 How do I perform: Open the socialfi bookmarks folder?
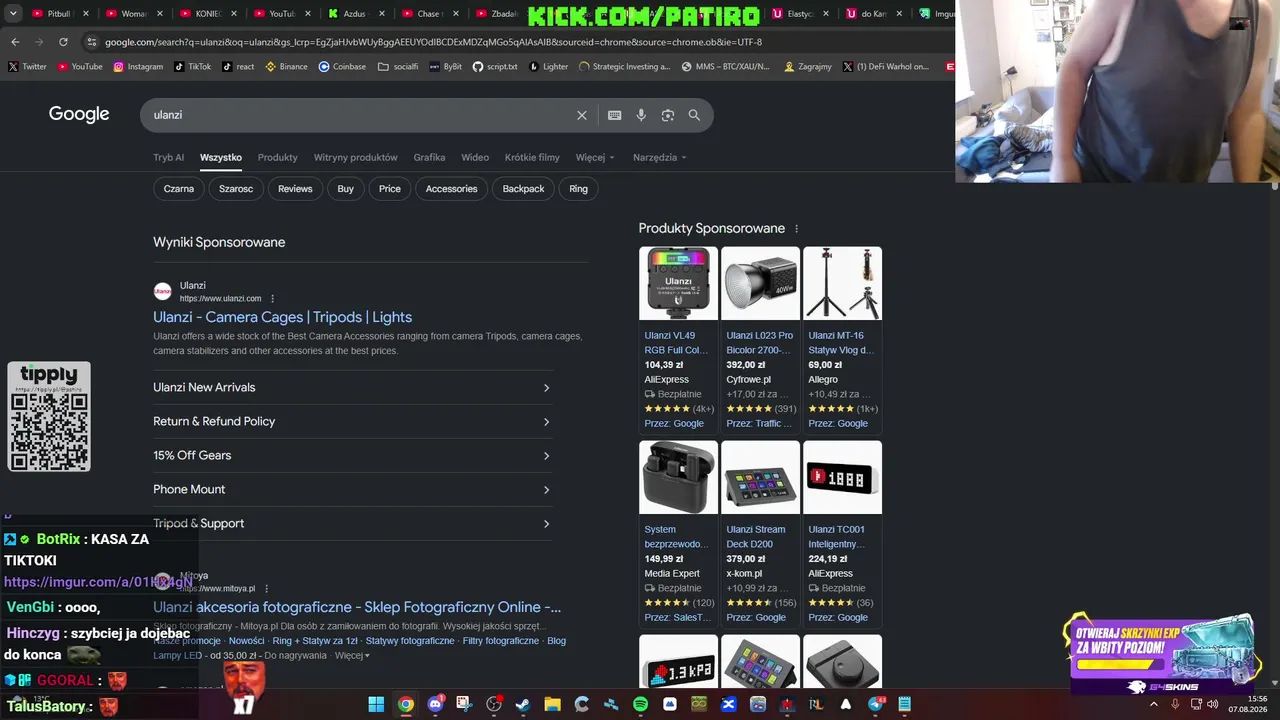click(398, 67)
